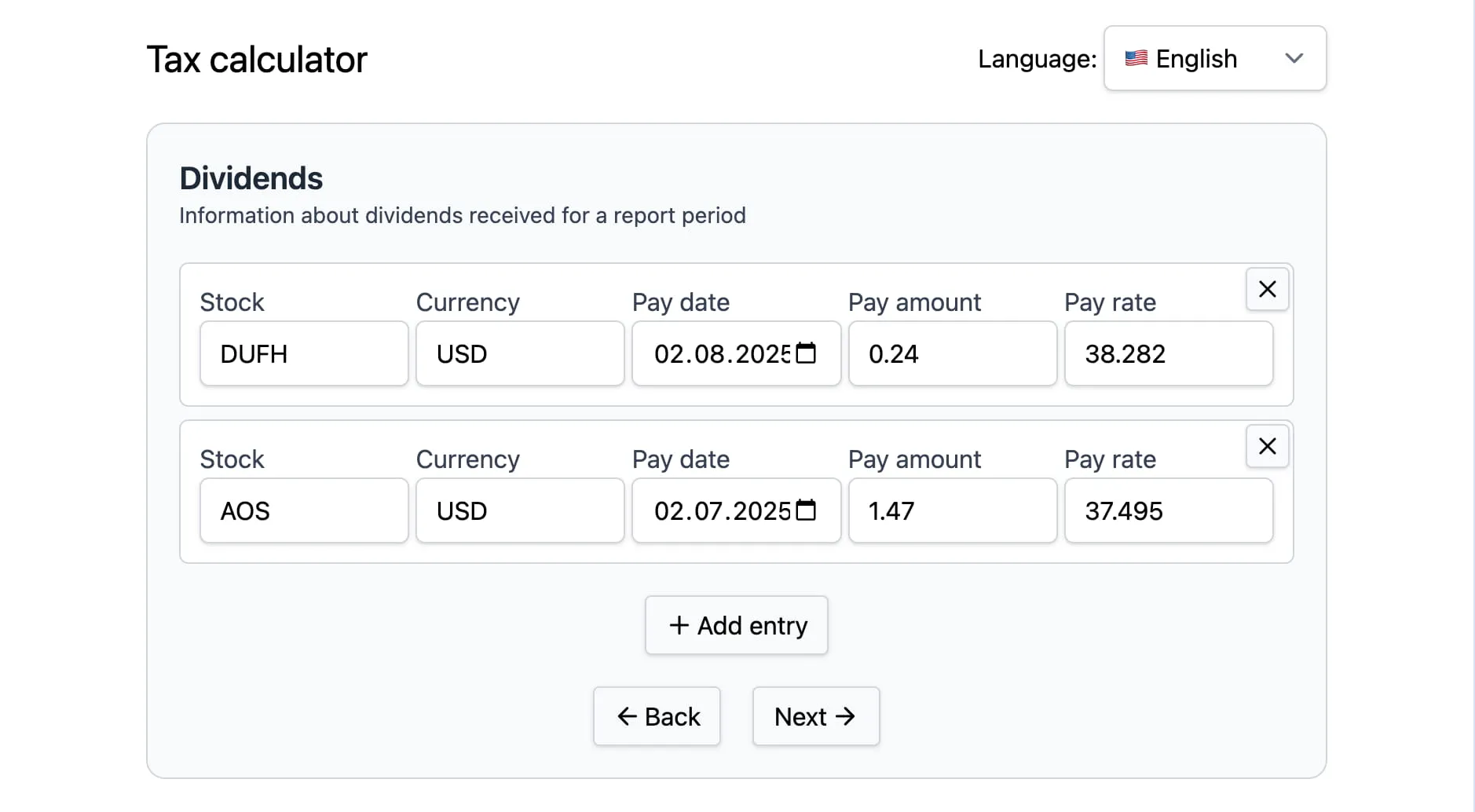The height and width of the screenshot is (812, 1475).
Task: Open the language dropdown
Action: [x=1214, y=58]
